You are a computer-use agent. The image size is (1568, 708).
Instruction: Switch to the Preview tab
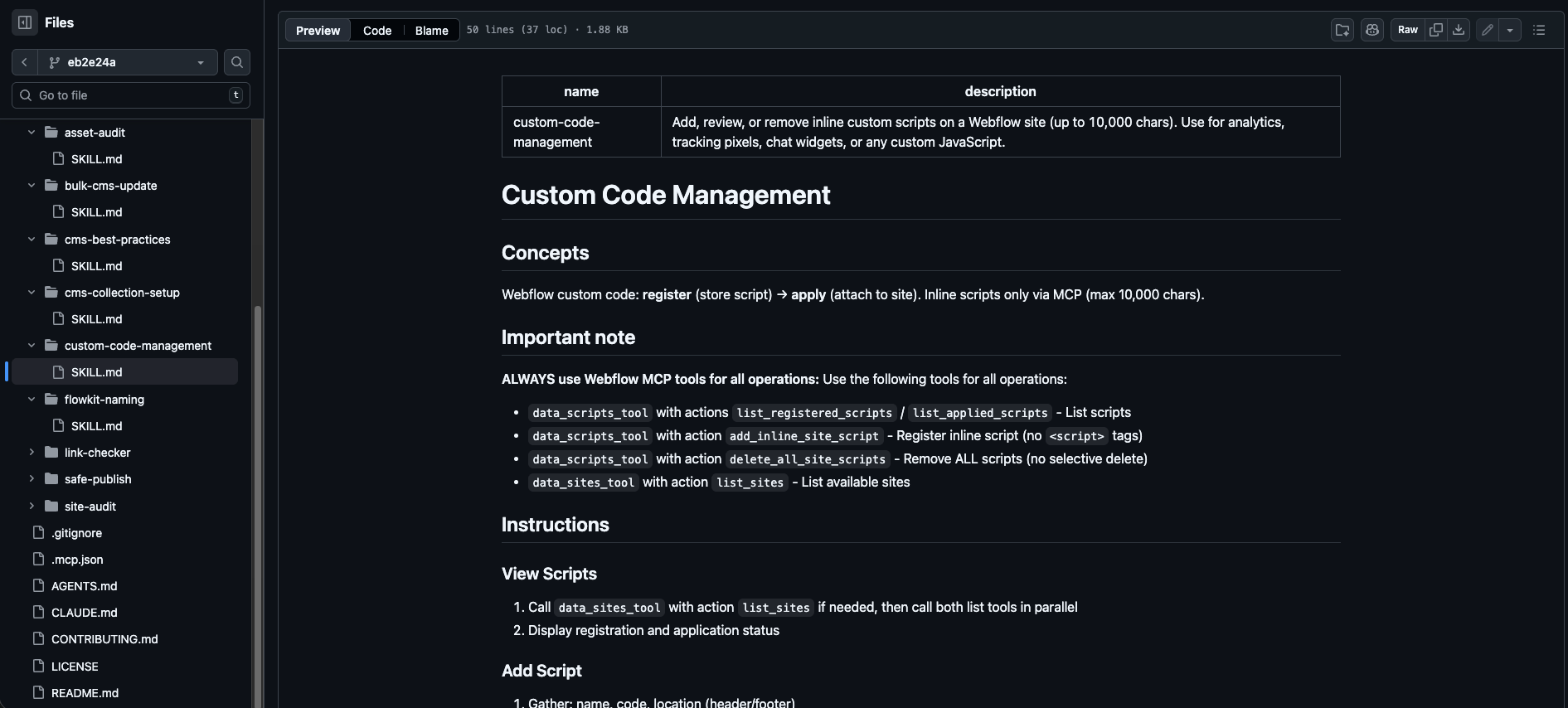(x=318, y=30)
